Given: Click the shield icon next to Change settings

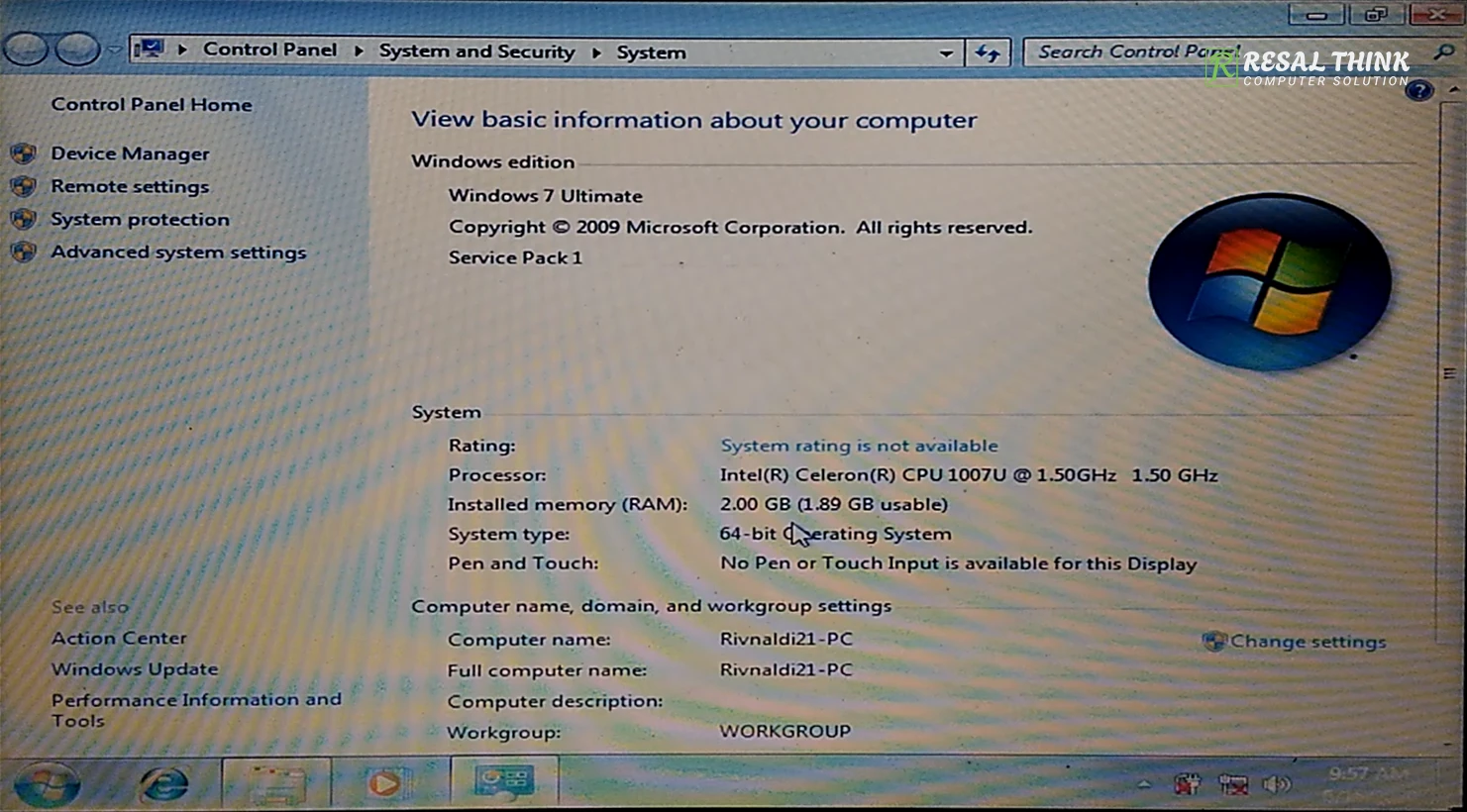Looking at the screenshot, I should pos(1214,641).
